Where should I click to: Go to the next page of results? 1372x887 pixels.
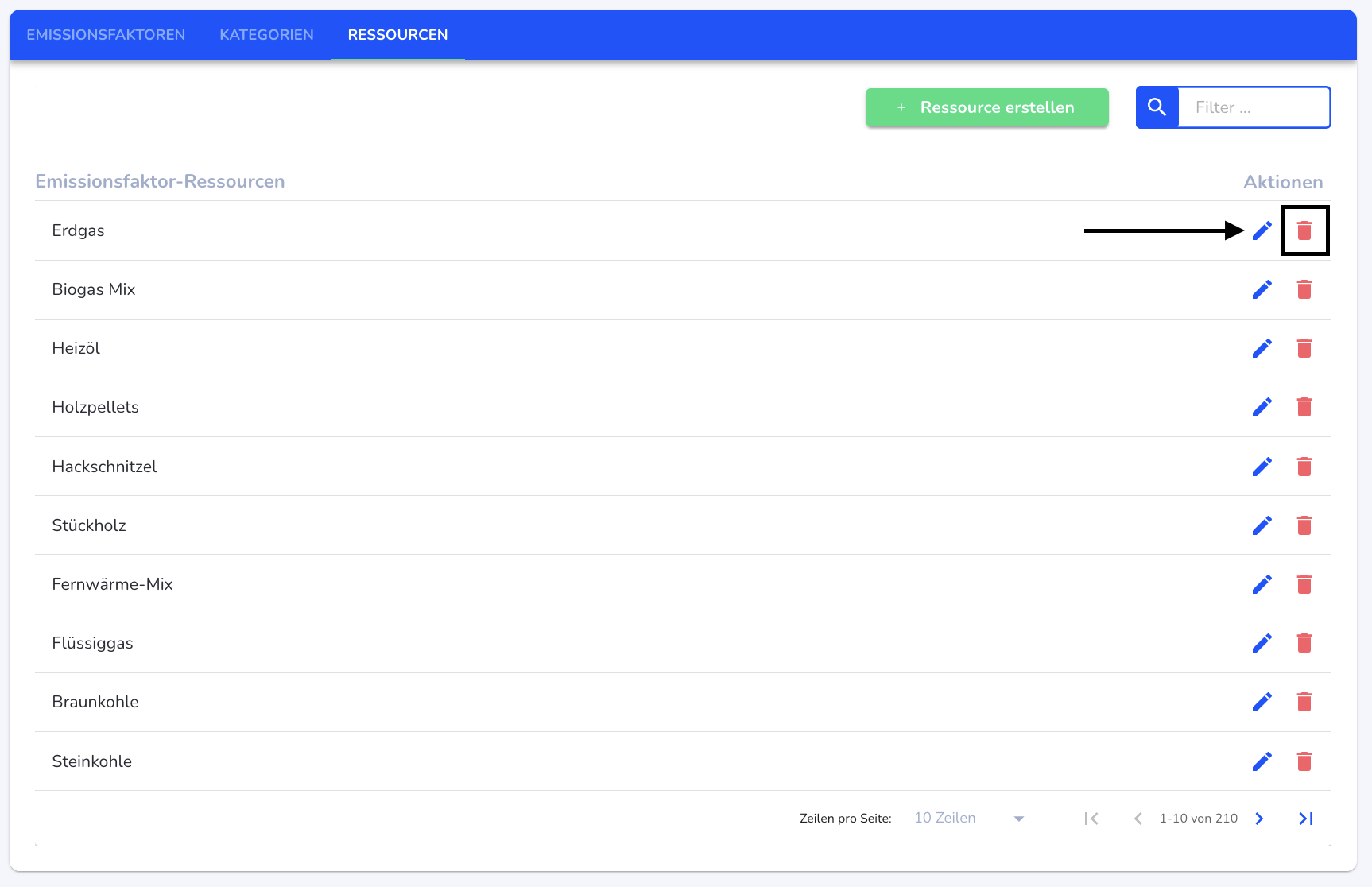(1259, 819)
